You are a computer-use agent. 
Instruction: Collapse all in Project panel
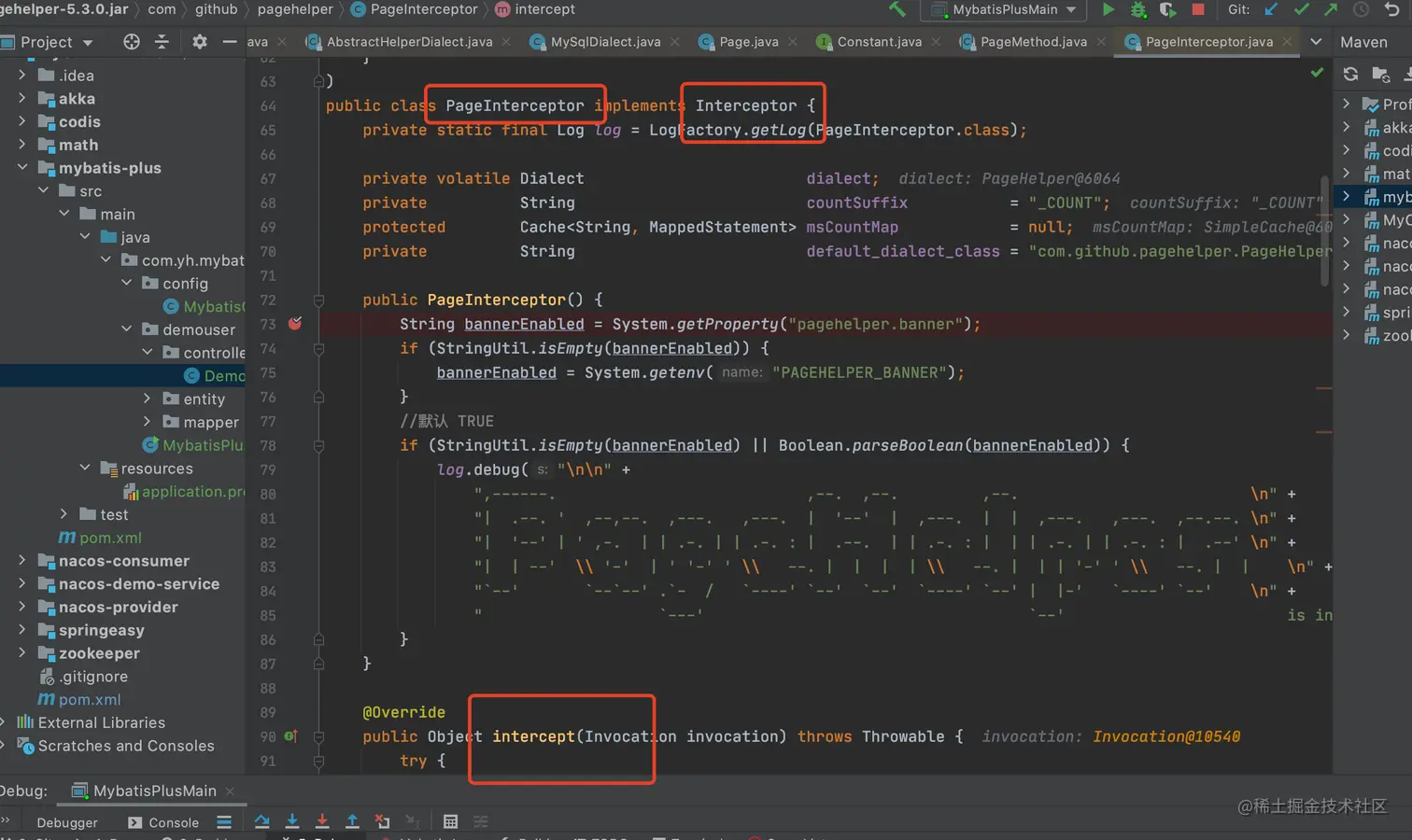click(x=162, y=42)
